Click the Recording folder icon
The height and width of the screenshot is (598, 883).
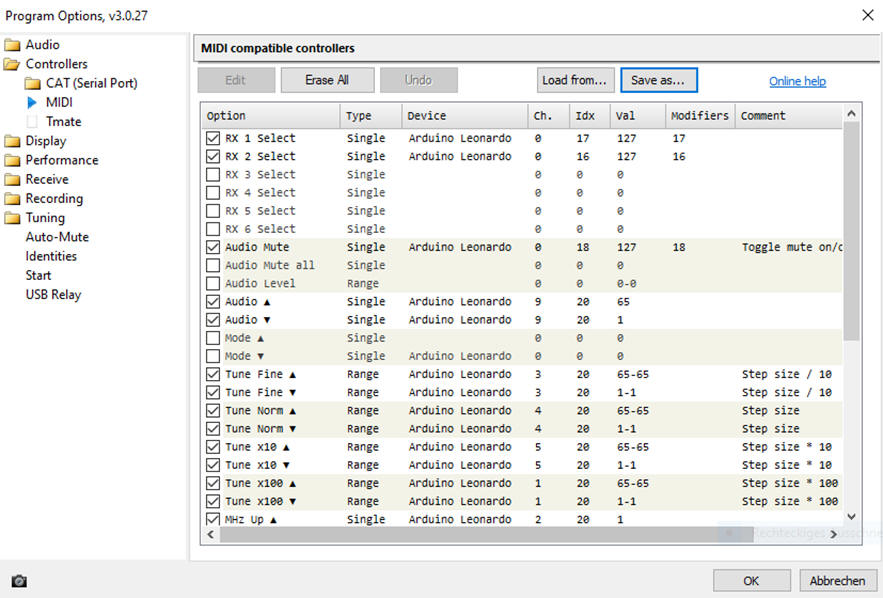click(12, 199)
